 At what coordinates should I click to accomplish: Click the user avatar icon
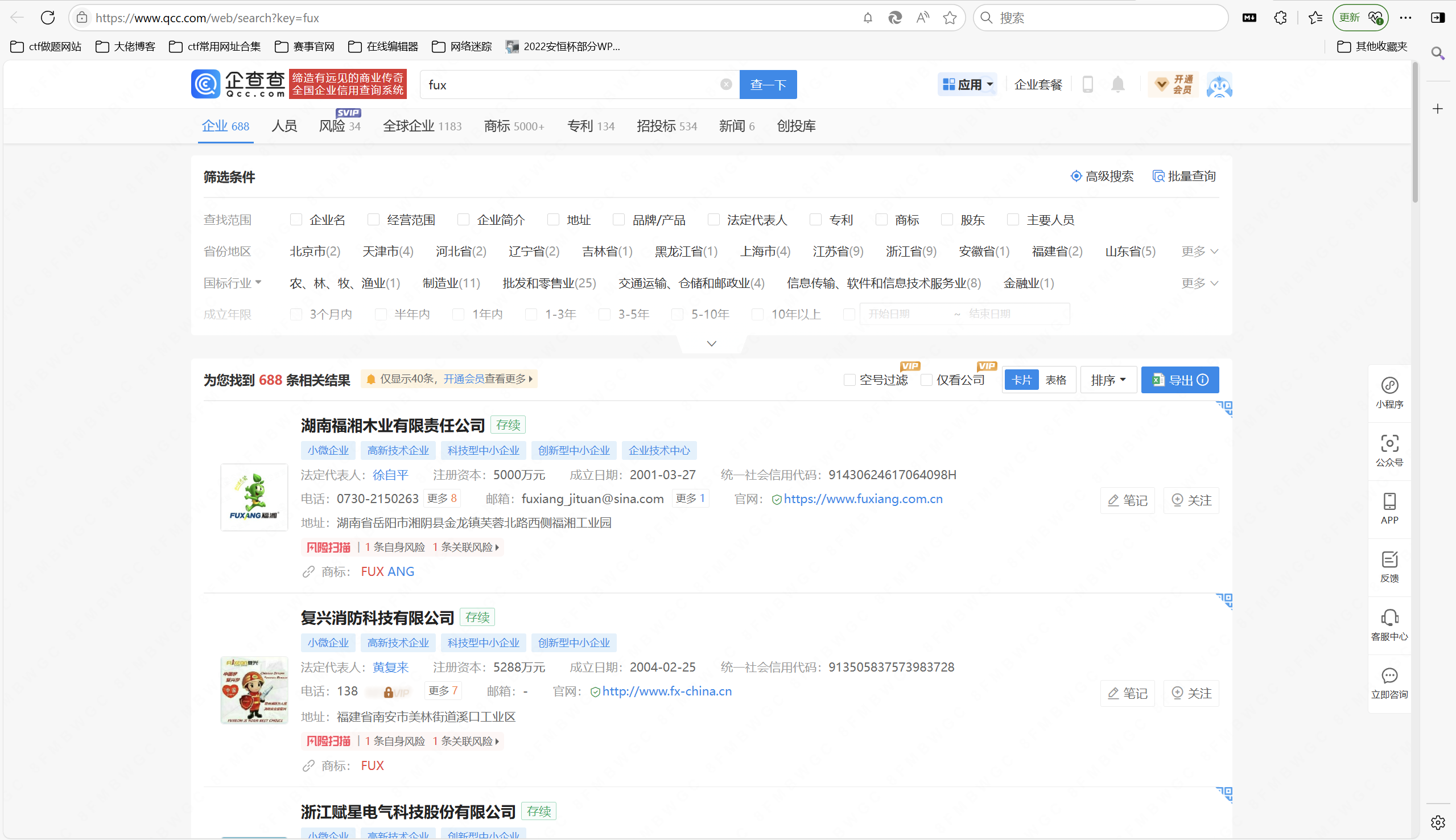[x=1219, y=85]
